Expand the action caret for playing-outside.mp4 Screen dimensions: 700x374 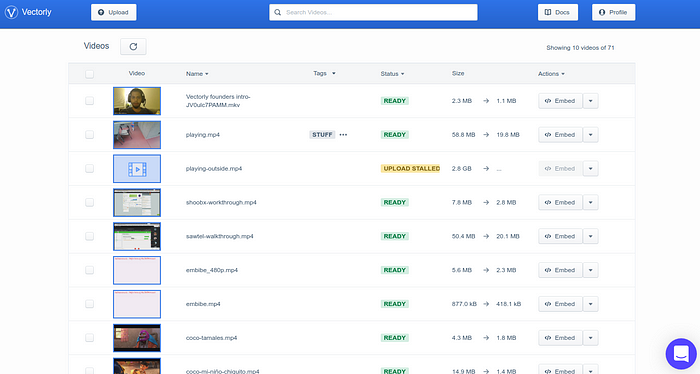pos(590,169)
